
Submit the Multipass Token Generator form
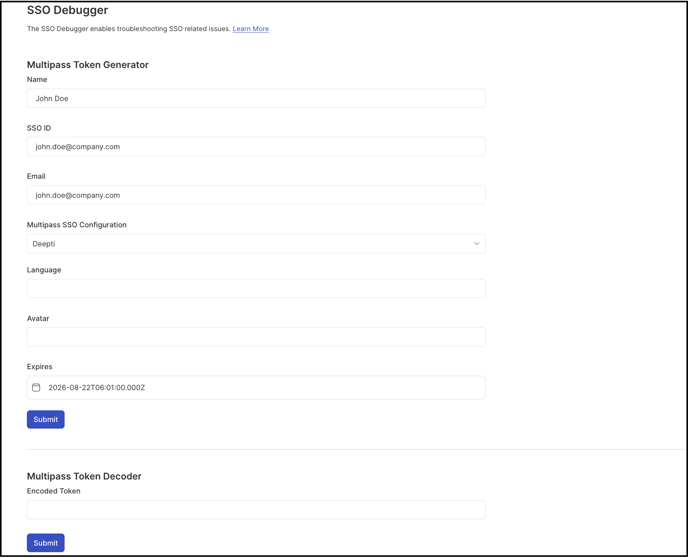(46, 419)
